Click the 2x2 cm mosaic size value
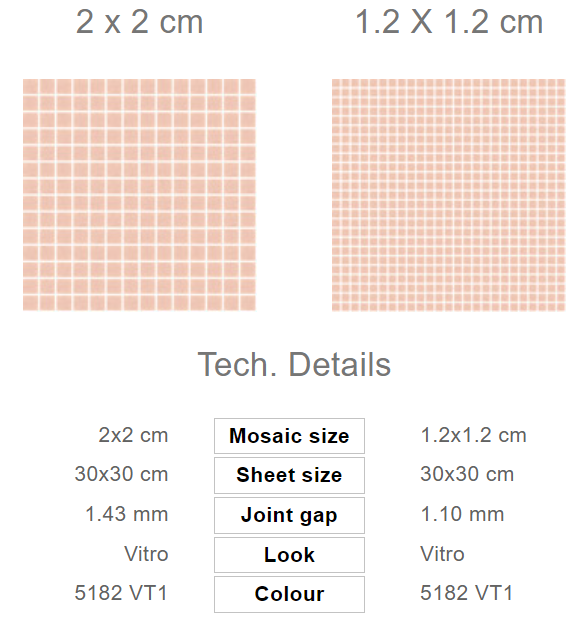 [133, 435]
